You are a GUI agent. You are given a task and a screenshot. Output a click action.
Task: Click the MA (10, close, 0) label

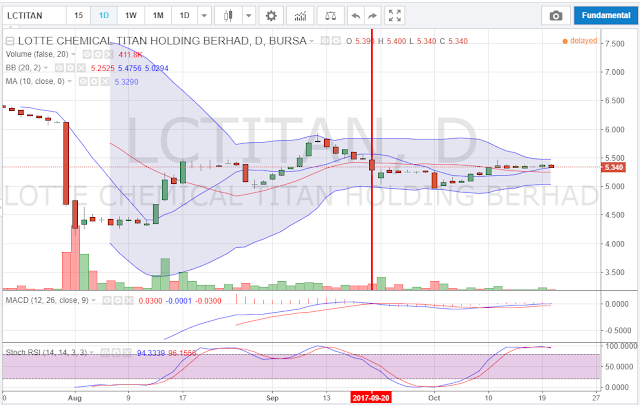(35, 82)
